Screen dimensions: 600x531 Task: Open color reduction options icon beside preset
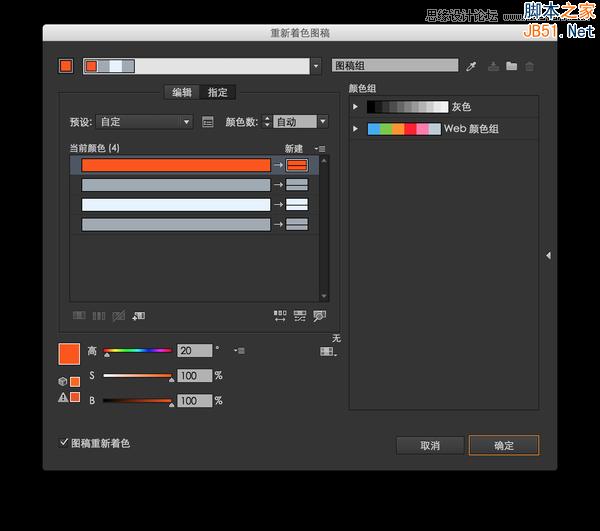[x=207, y=122]
